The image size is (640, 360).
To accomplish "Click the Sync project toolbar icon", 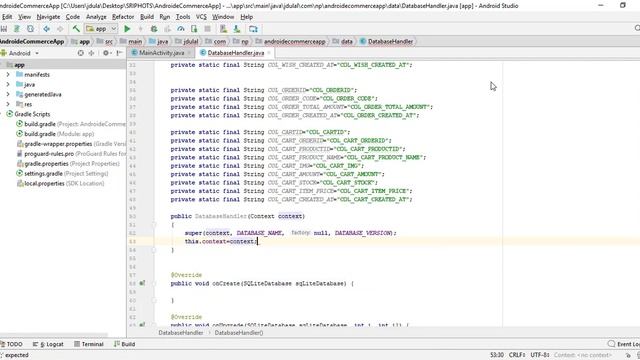I will pos(17,29).
